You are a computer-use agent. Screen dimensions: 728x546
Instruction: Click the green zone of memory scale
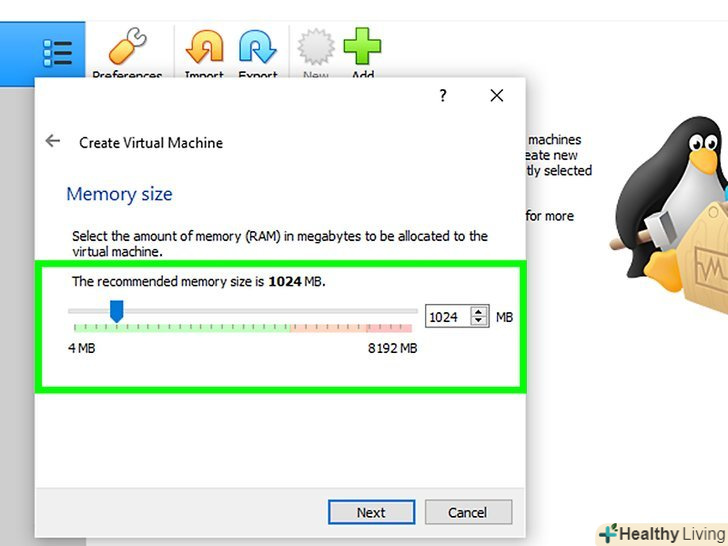(182, 328)
